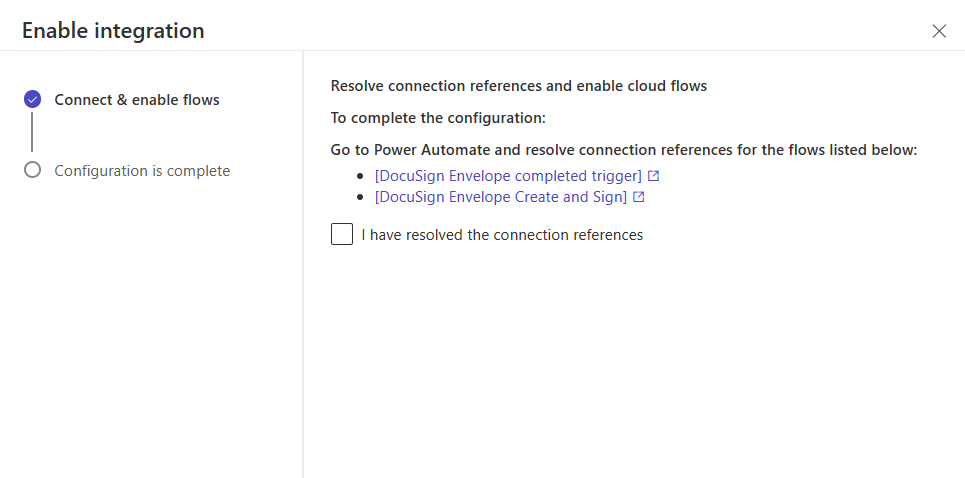
Task: Click the empty circle for Configuration is complete
Action: (32, 170)
